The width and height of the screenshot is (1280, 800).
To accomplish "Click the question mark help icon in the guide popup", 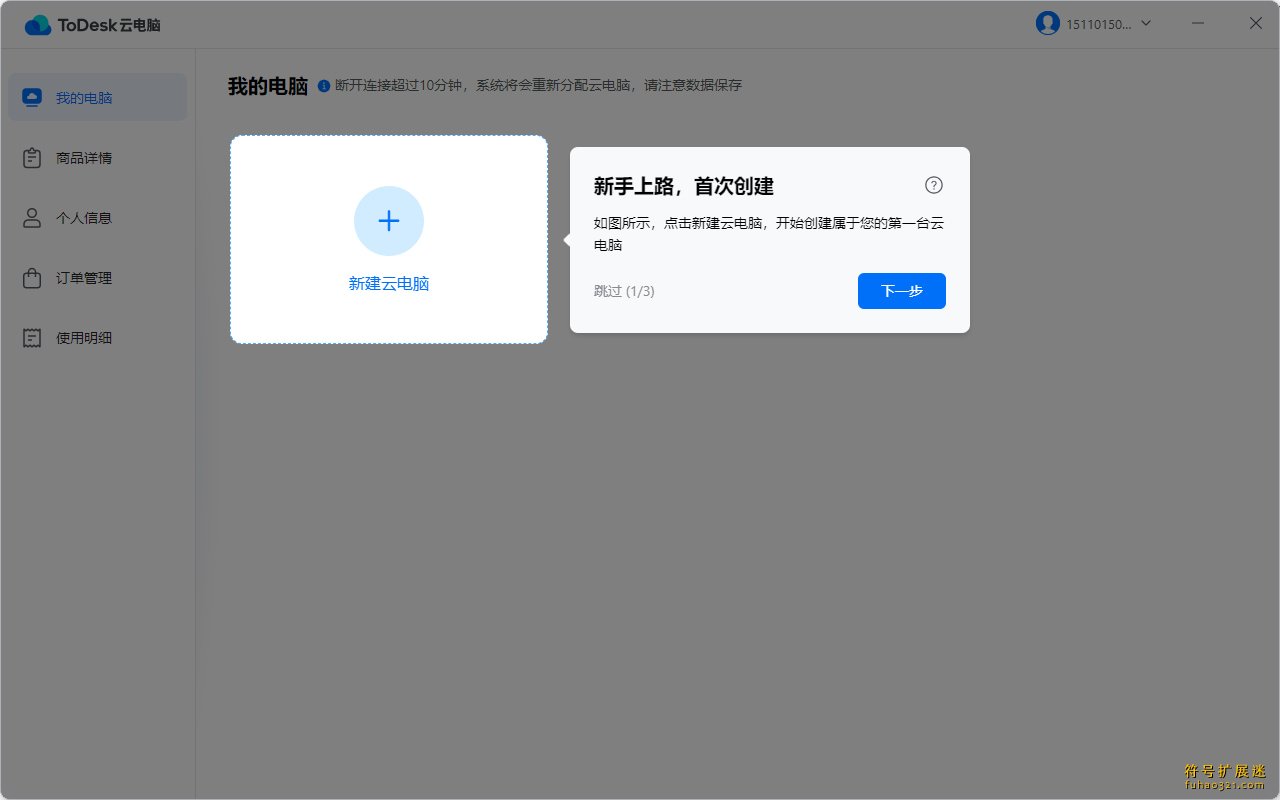I will coord(933,185).
